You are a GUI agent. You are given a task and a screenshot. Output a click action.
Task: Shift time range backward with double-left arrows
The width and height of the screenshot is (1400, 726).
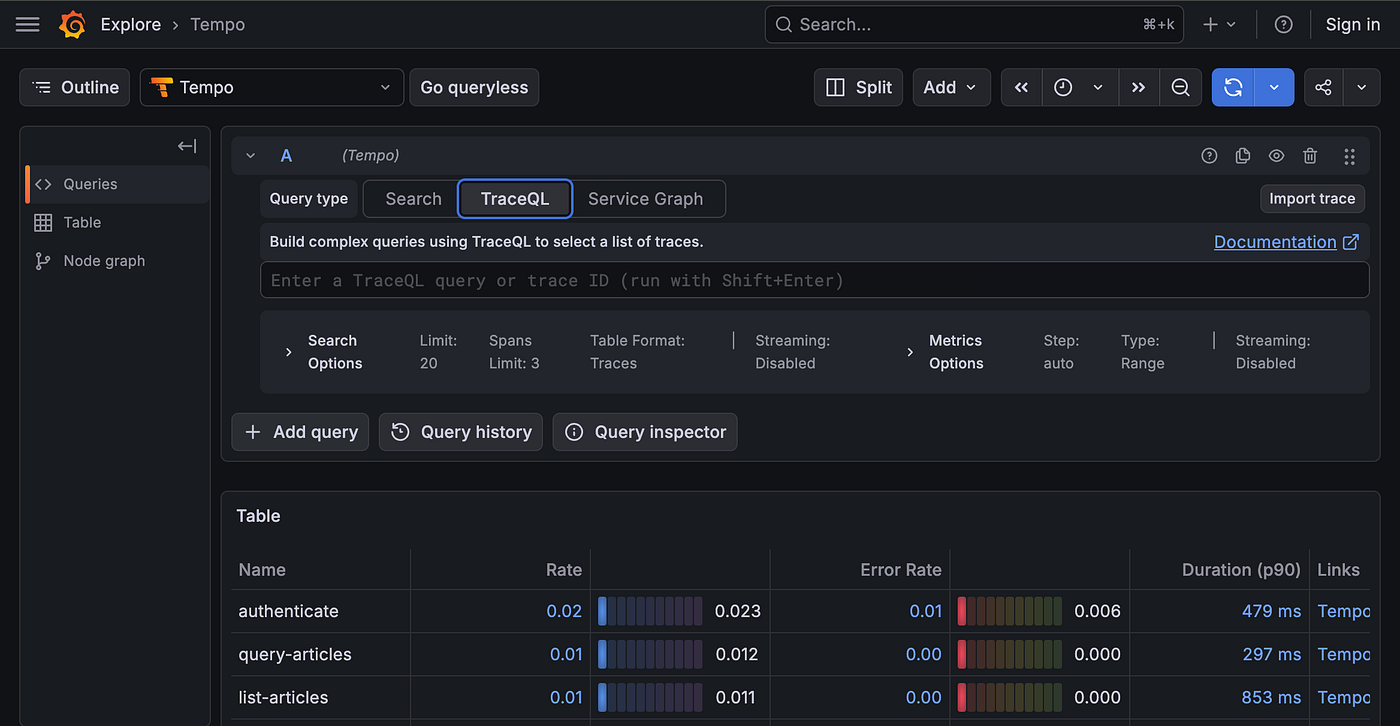tap(1021, 87)
